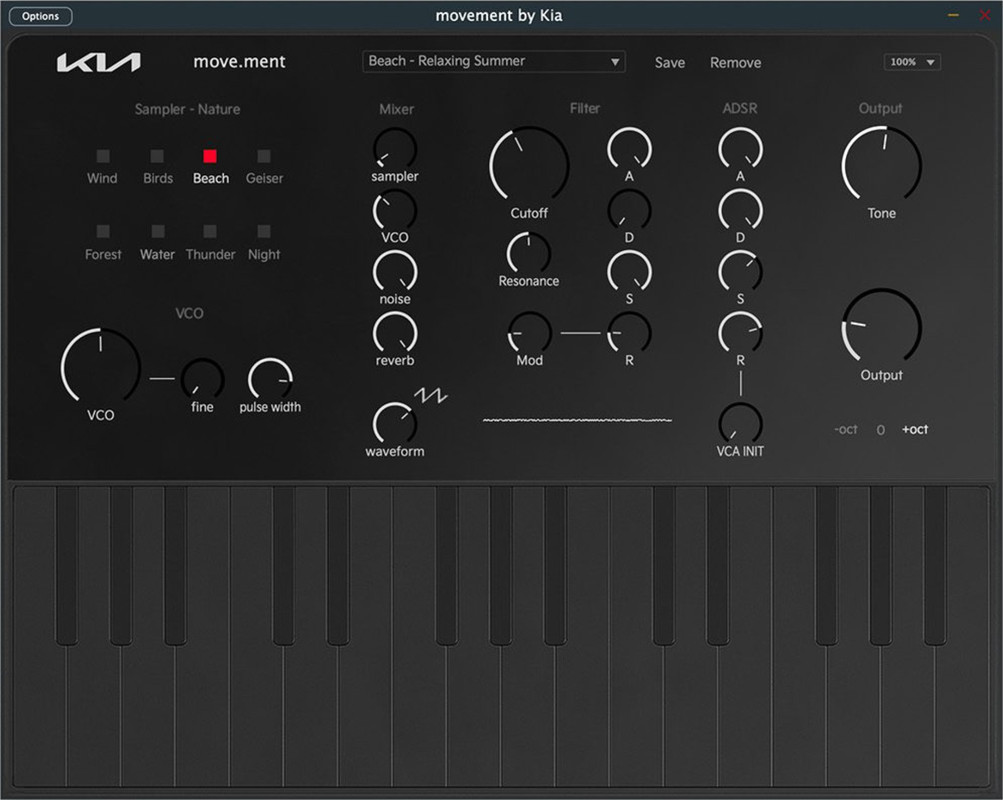Click the VCO fine tune knob
The width and height of the screenshot is (1003, 800).
(x=202, y=379)
